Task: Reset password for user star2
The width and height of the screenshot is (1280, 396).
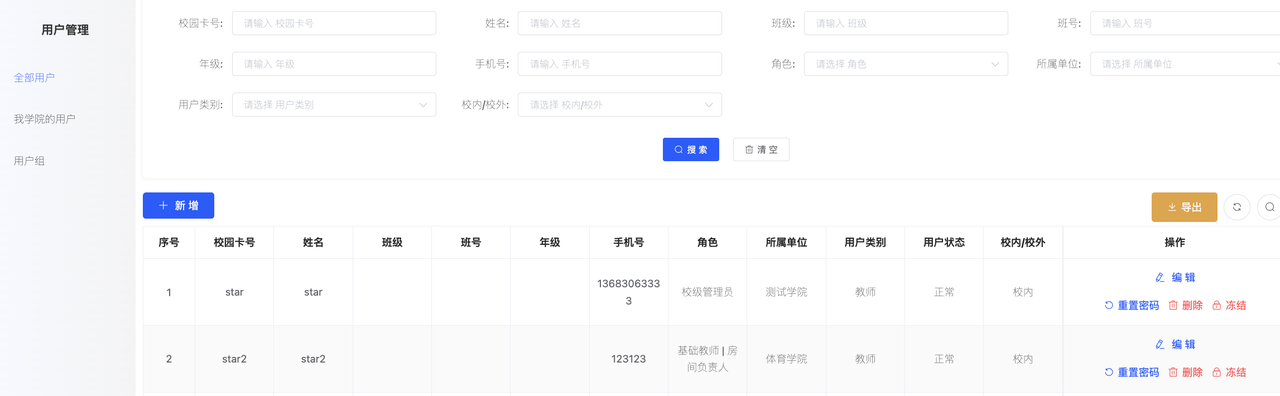Action: pos(1131,372)
